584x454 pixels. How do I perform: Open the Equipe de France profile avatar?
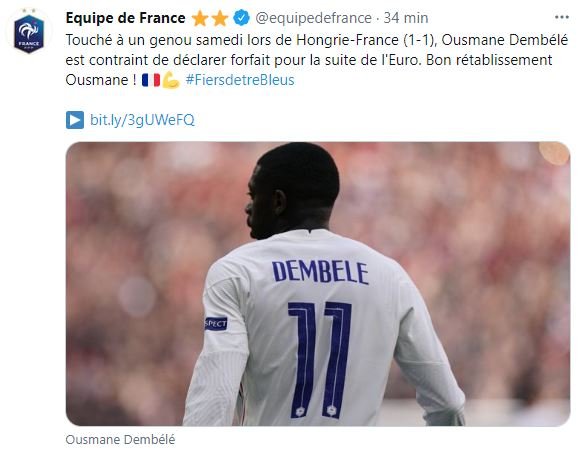(29, 33)
